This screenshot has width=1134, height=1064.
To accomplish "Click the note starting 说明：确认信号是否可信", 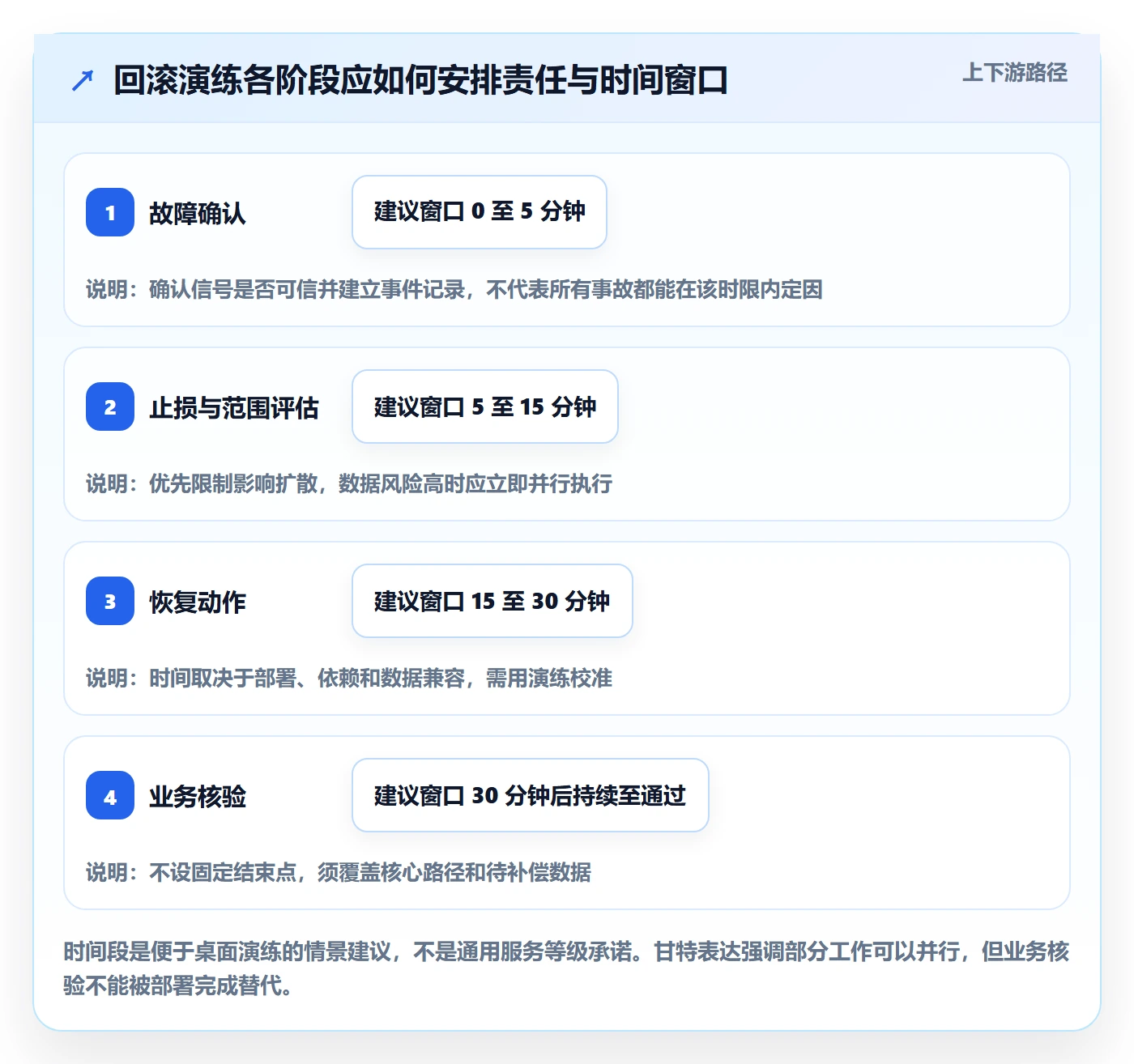I will (x=454, y=290).
